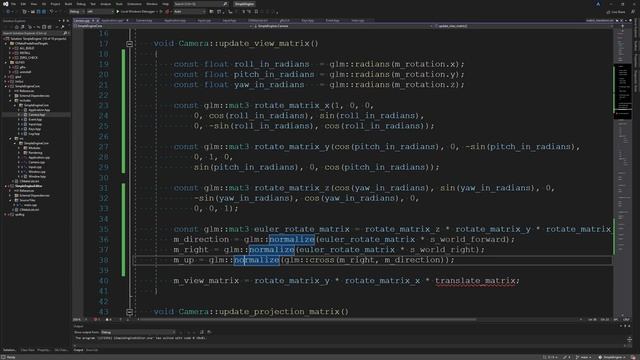The width and height of the screenshot is (640, 360).
Task: Open update_view_matrix member navigation dropdown
Action: [524, 26]
